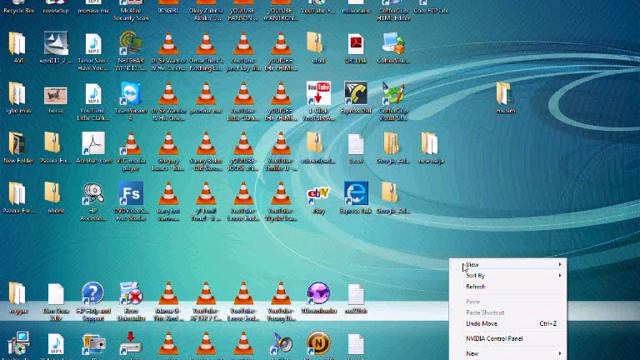Open the New submenu entry
The image size is (640, 360).
coord(508,353)
